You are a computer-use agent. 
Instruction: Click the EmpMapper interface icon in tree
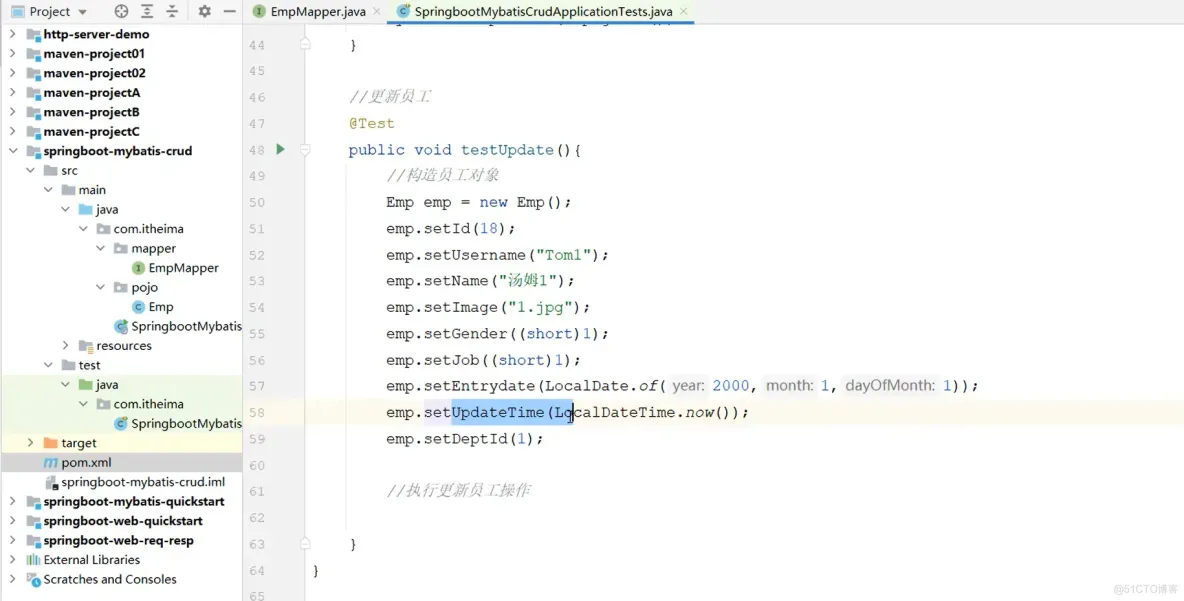point(138,267)
